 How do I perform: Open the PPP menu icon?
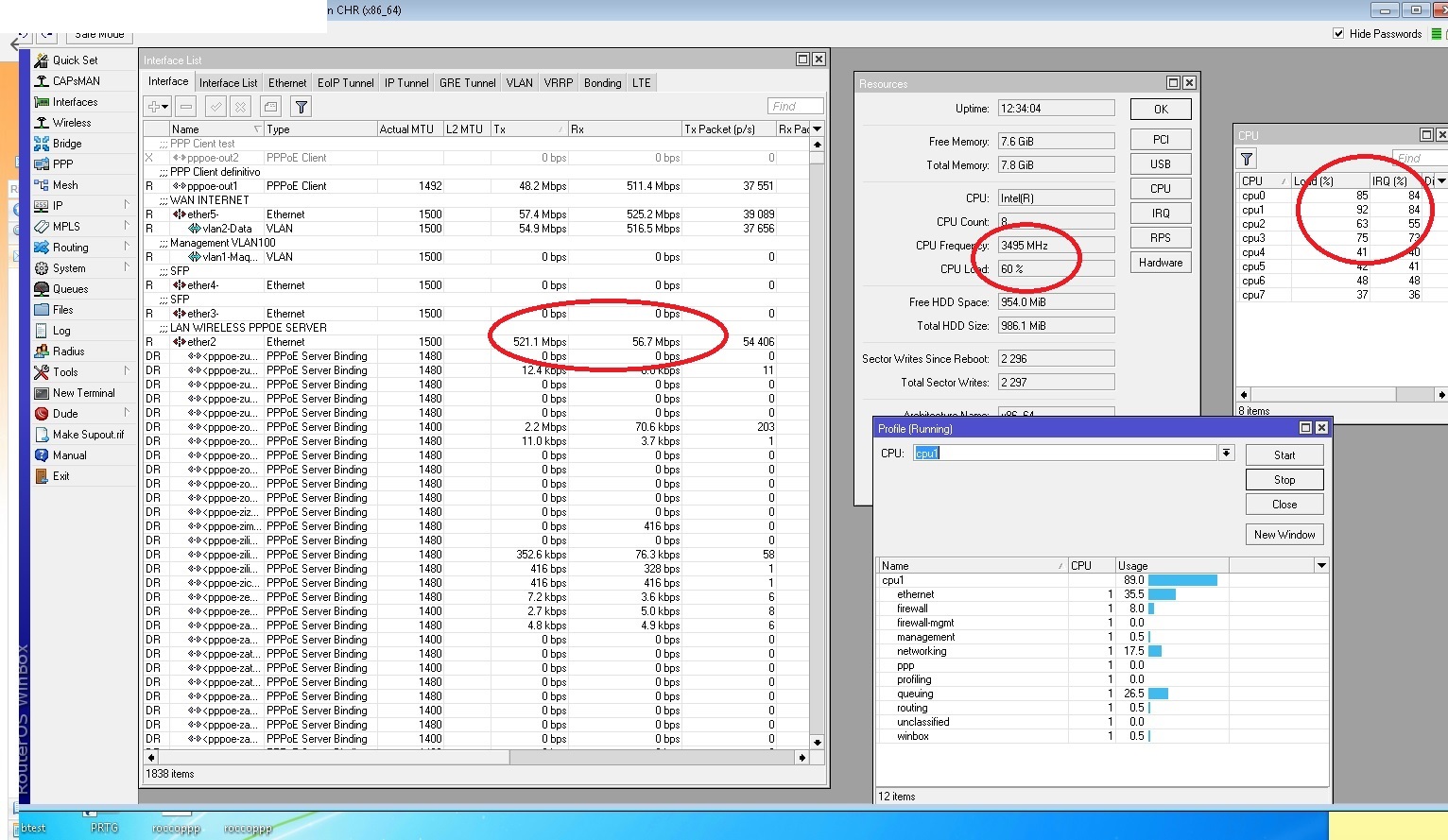click(42, 164)
